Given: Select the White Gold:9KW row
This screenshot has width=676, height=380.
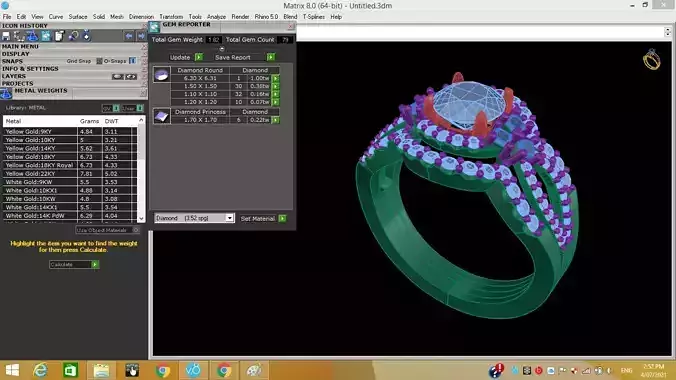Looking at the screenshot, I should [70, 182].
